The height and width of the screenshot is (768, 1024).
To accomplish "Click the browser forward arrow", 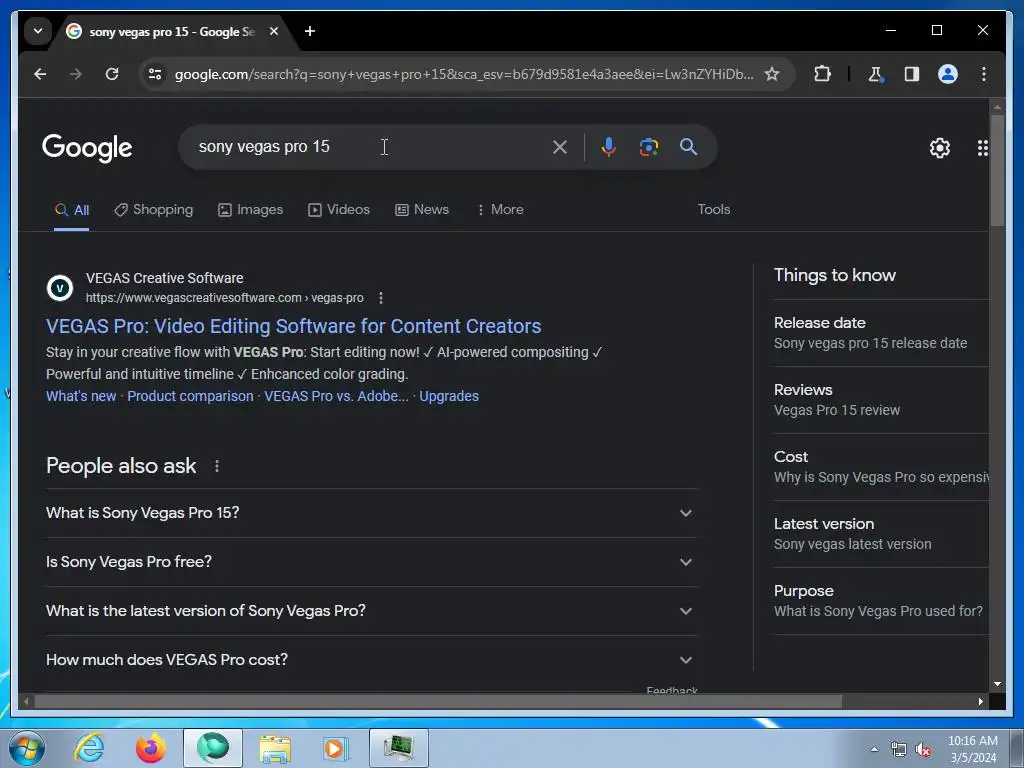I will pos(76,74).
